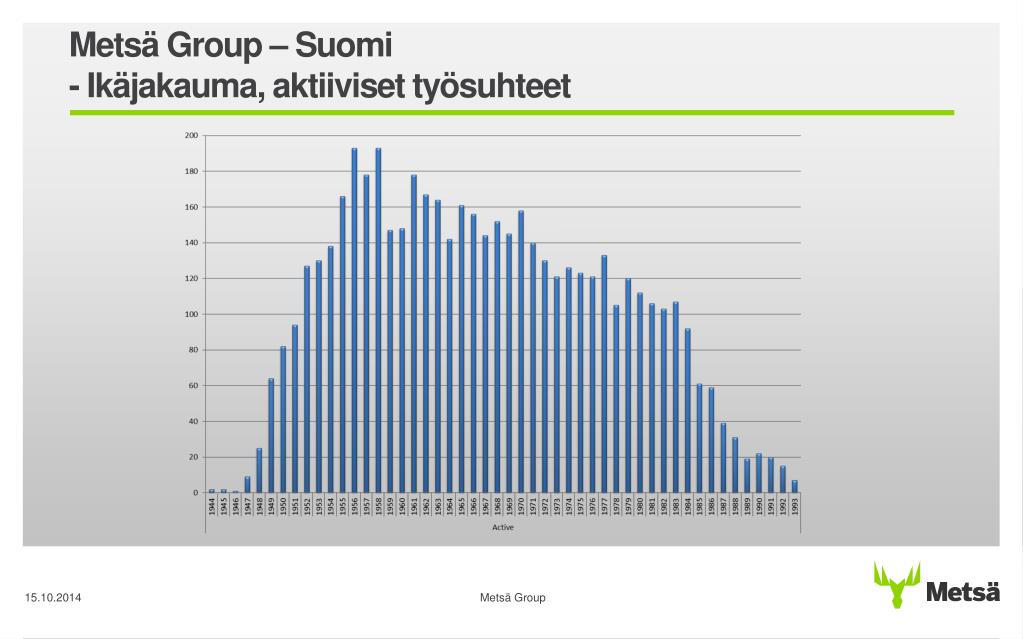Click the x-axis year label '1970'
Viewport: 1023px width, 639px height.
521,507
